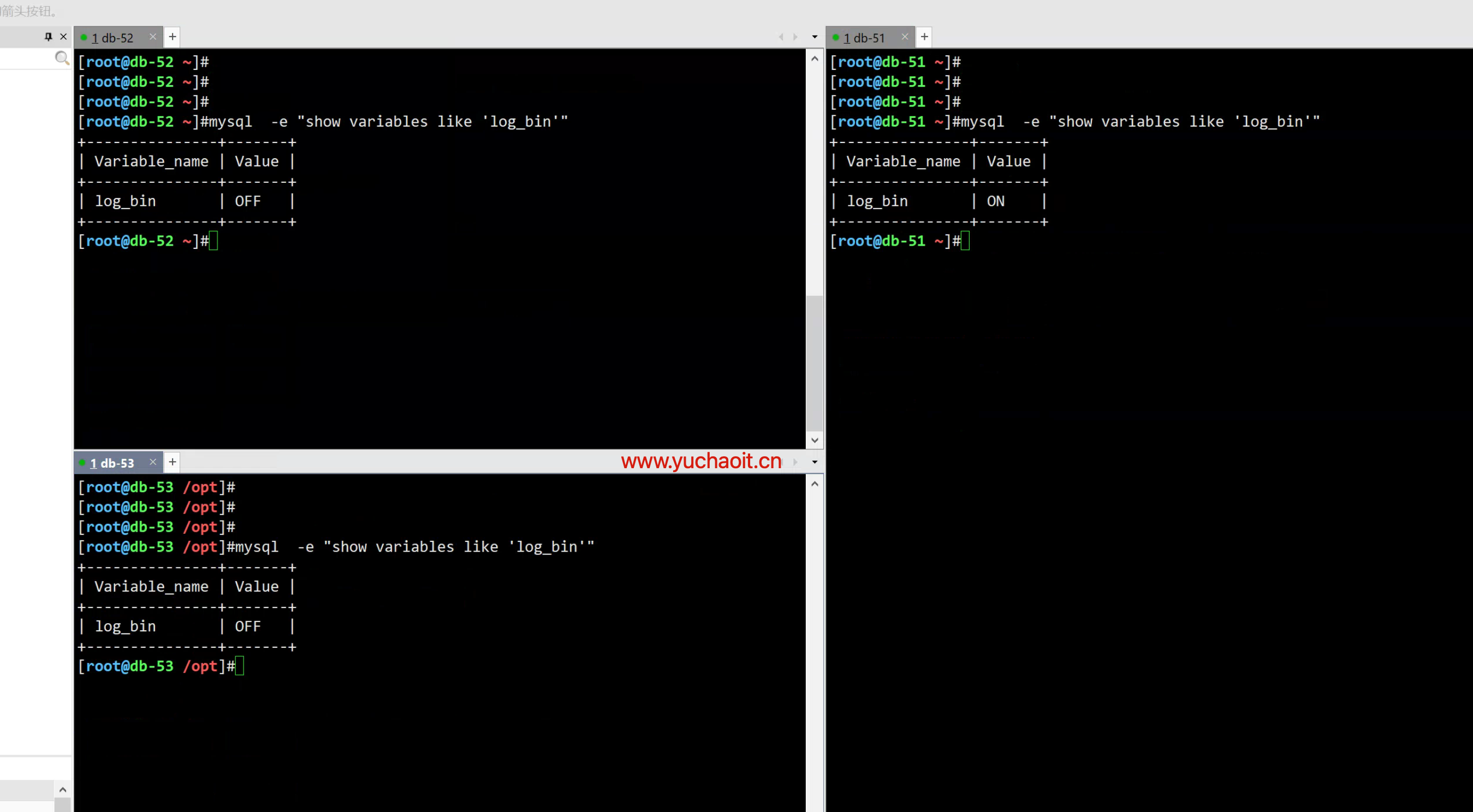Close the db-53 session tab
1473x812 pixels.
tap(153, 462)
